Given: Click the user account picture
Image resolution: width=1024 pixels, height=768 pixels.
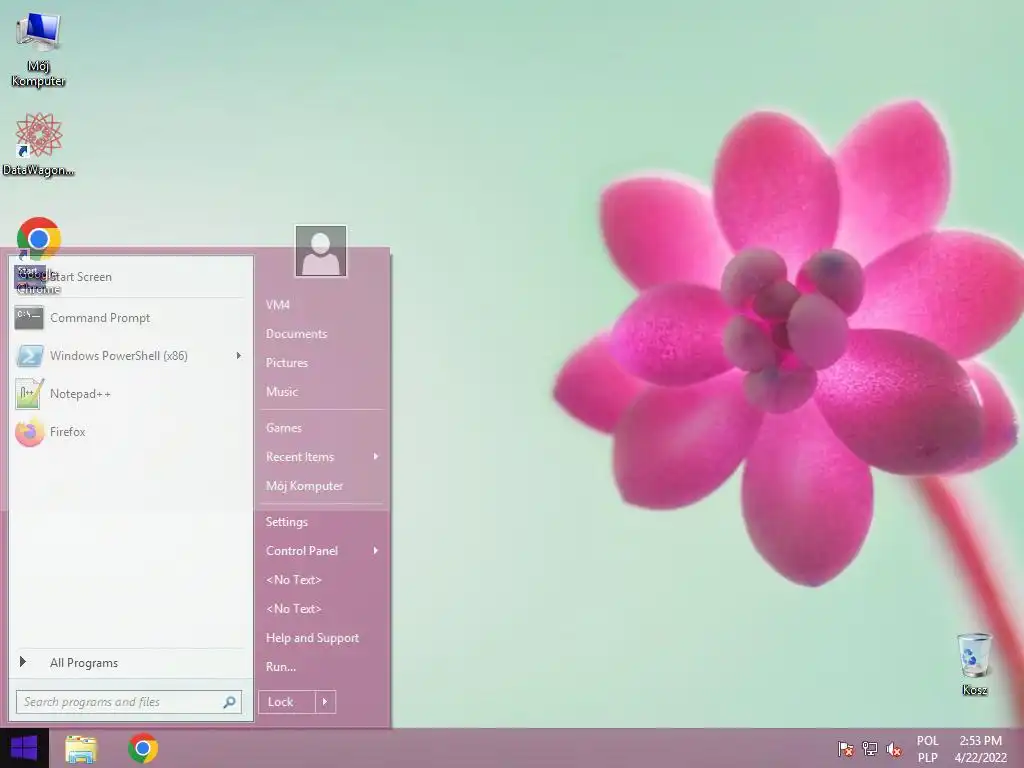Looking at the screenshot, I should (x=321, y=251).
